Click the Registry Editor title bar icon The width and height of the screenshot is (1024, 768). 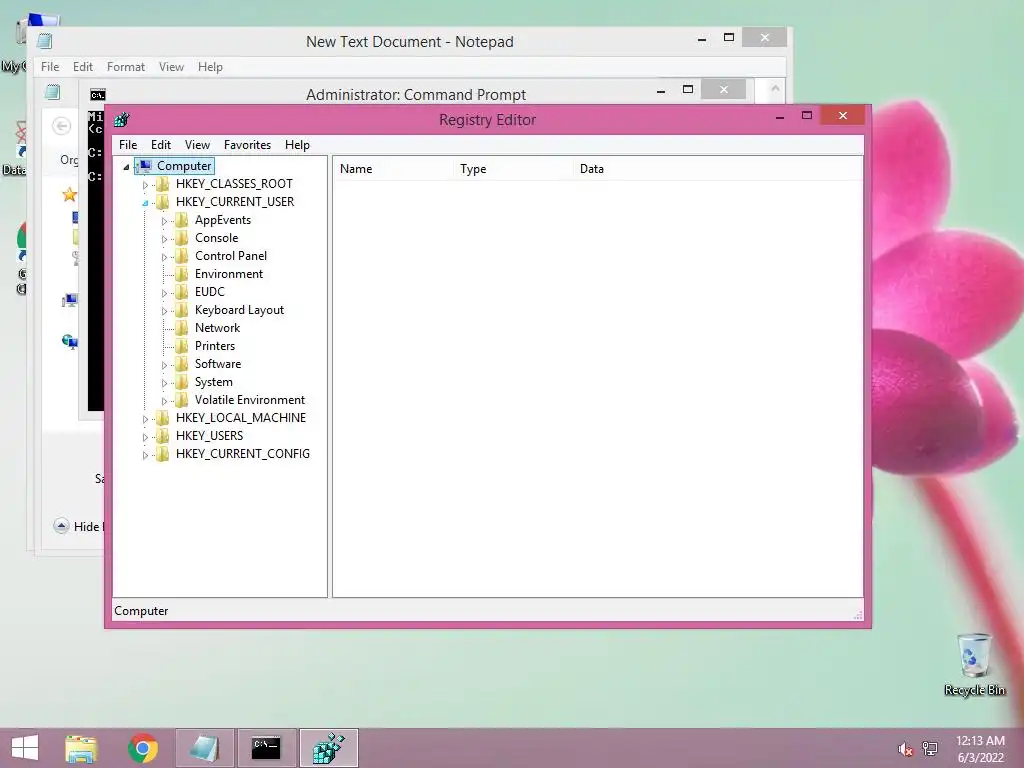121,120
